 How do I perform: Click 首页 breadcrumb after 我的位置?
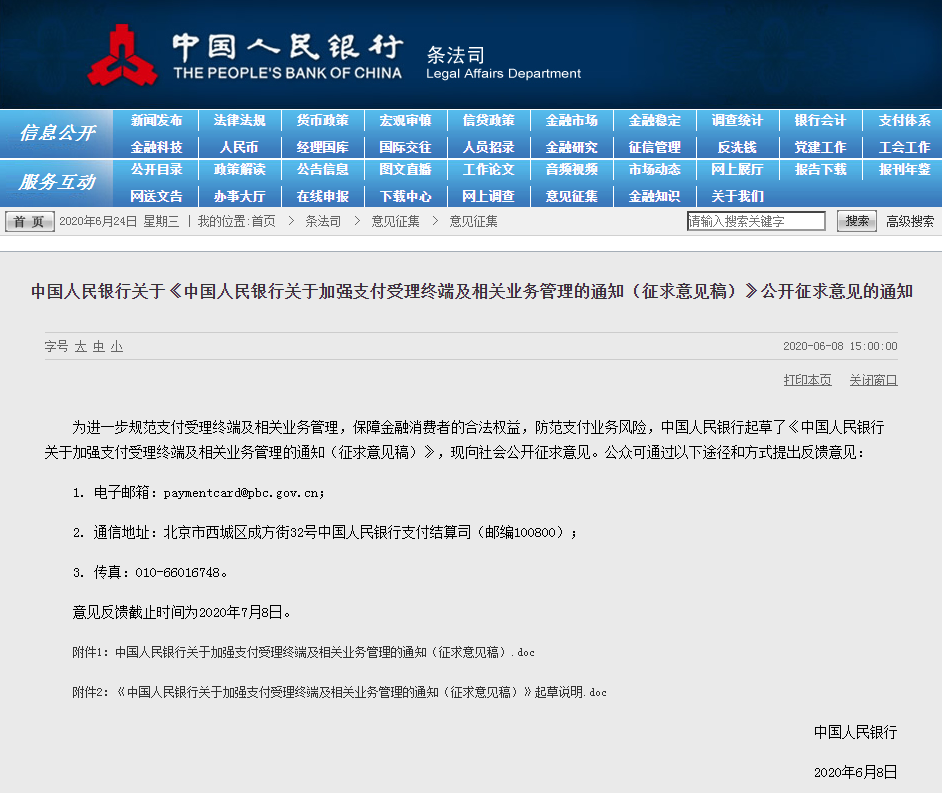click(x=263, y=222)
